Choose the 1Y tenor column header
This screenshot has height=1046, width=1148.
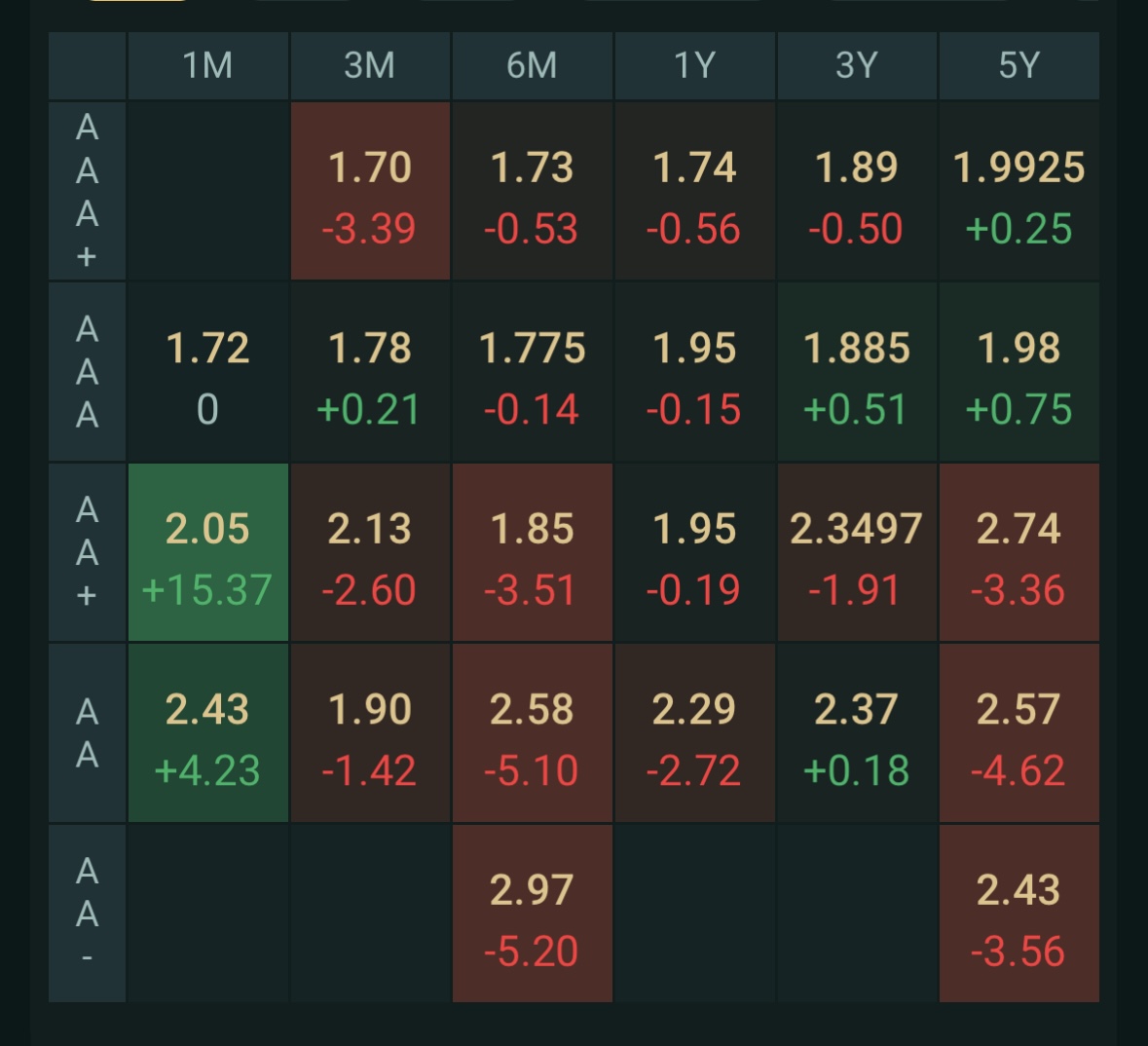(x=694, y=65)
